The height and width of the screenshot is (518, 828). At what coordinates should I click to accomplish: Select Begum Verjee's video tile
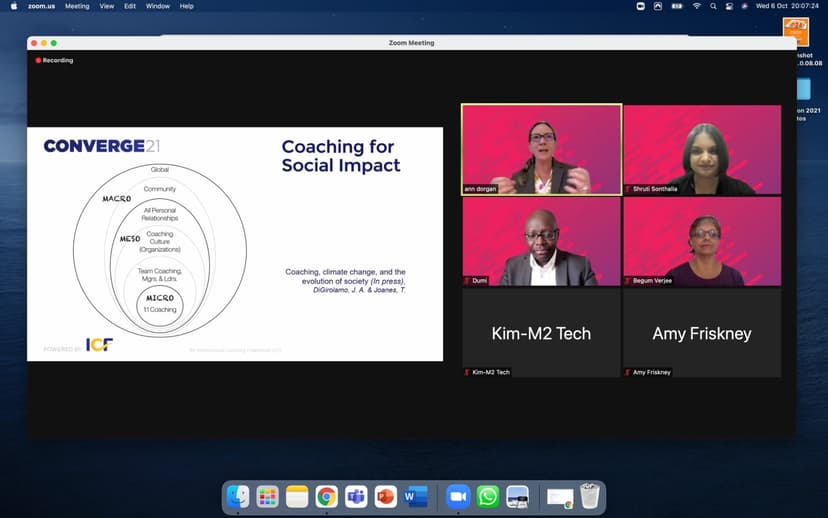(x=702, y=241)
